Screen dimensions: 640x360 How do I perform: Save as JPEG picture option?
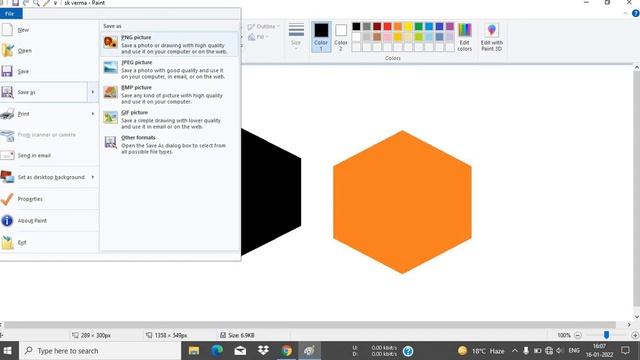point(169,69)
